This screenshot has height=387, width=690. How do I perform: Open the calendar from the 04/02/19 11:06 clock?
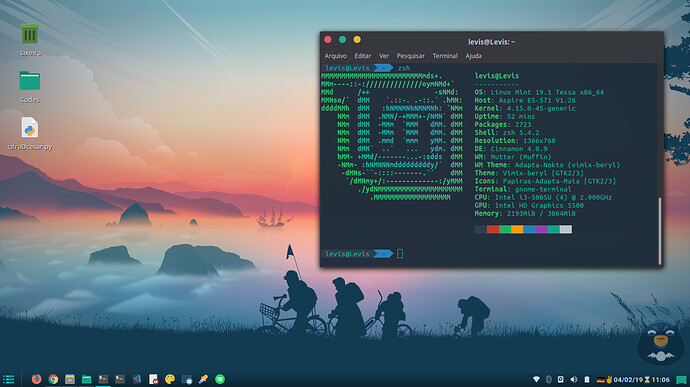click(x=641, y=380)
